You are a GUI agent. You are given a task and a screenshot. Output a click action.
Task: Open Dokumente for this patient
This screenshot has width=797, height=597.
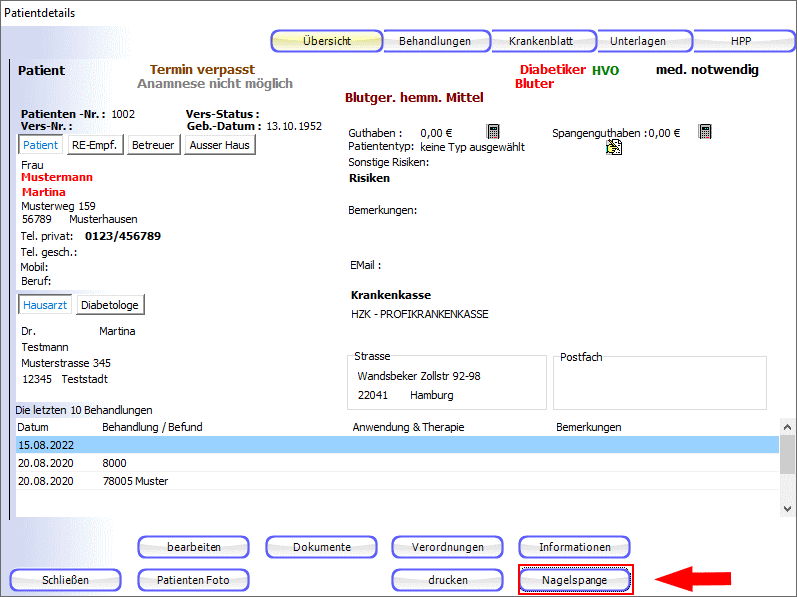[321, 547]
